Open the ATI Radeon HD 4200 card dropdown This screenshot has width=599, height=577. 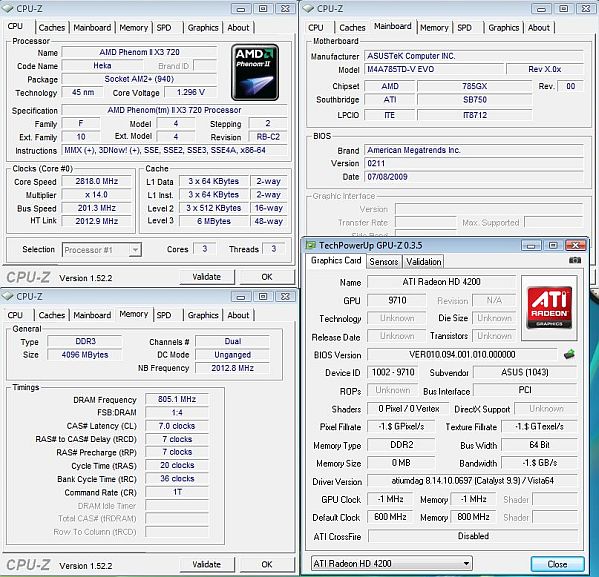(392, 564)
